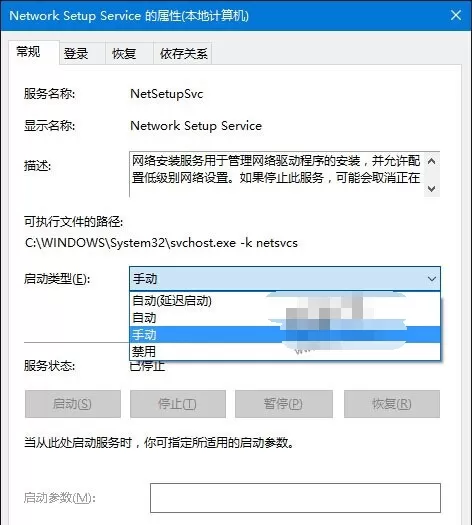Select the executable path text C:\WINDOWS\System32\svchost.exe
Viewport: 472px width, 525px height.
tap(130, 243)
